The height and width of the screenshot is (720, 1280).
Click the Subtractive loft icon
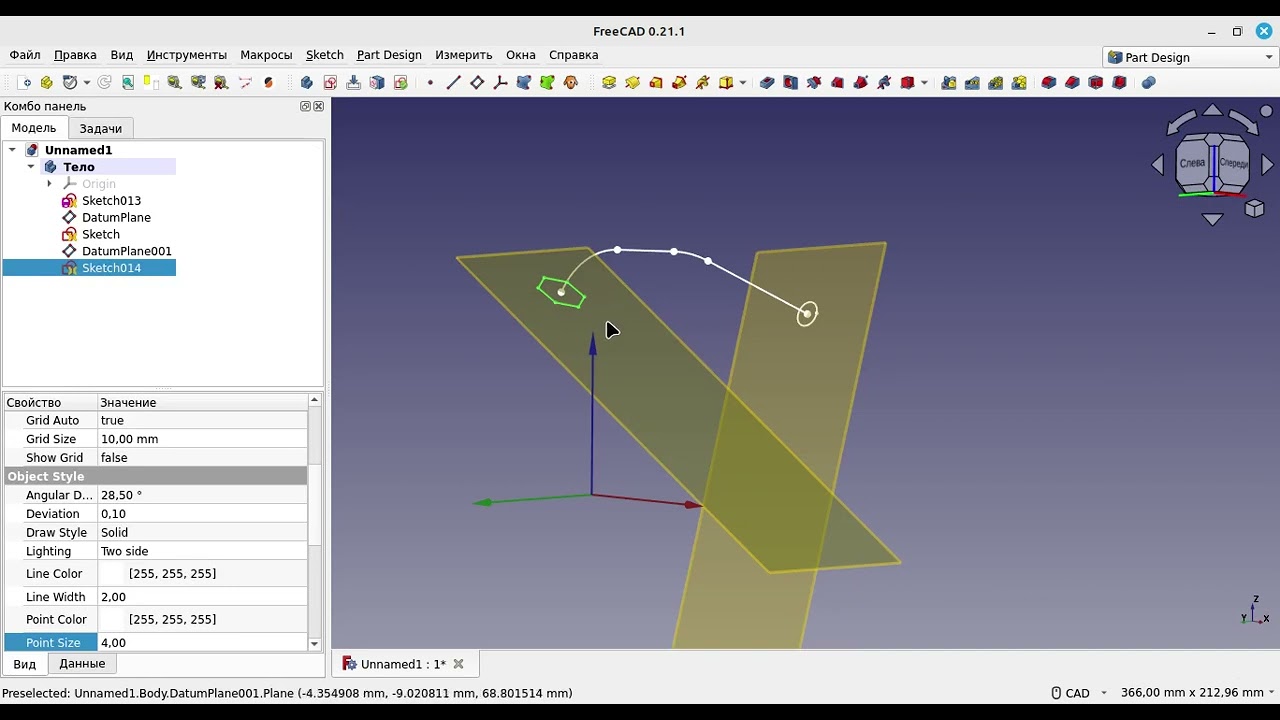pos(837,83)
